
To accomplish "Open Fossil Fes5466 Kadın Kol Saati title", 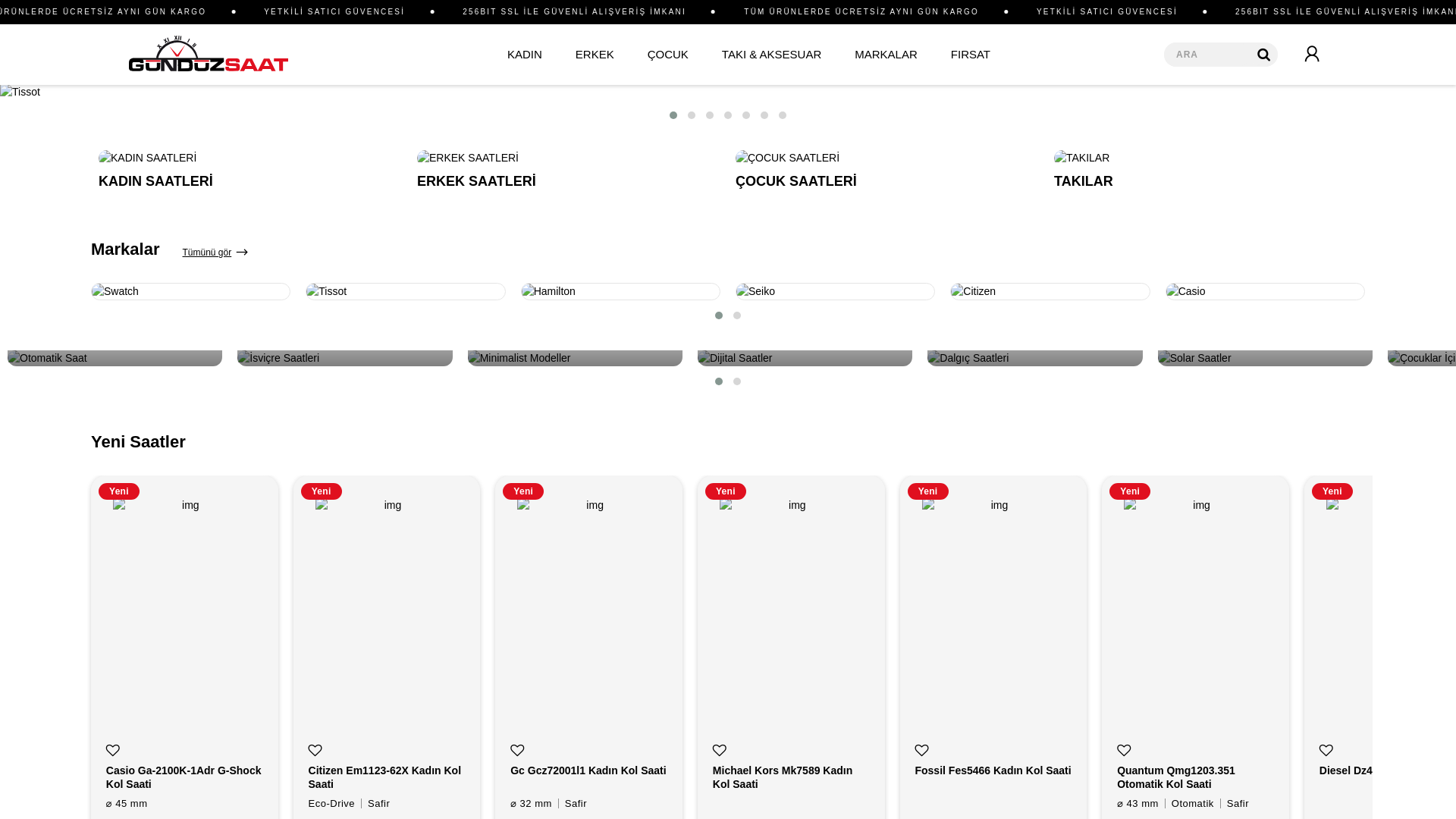I will click(993, 770).
